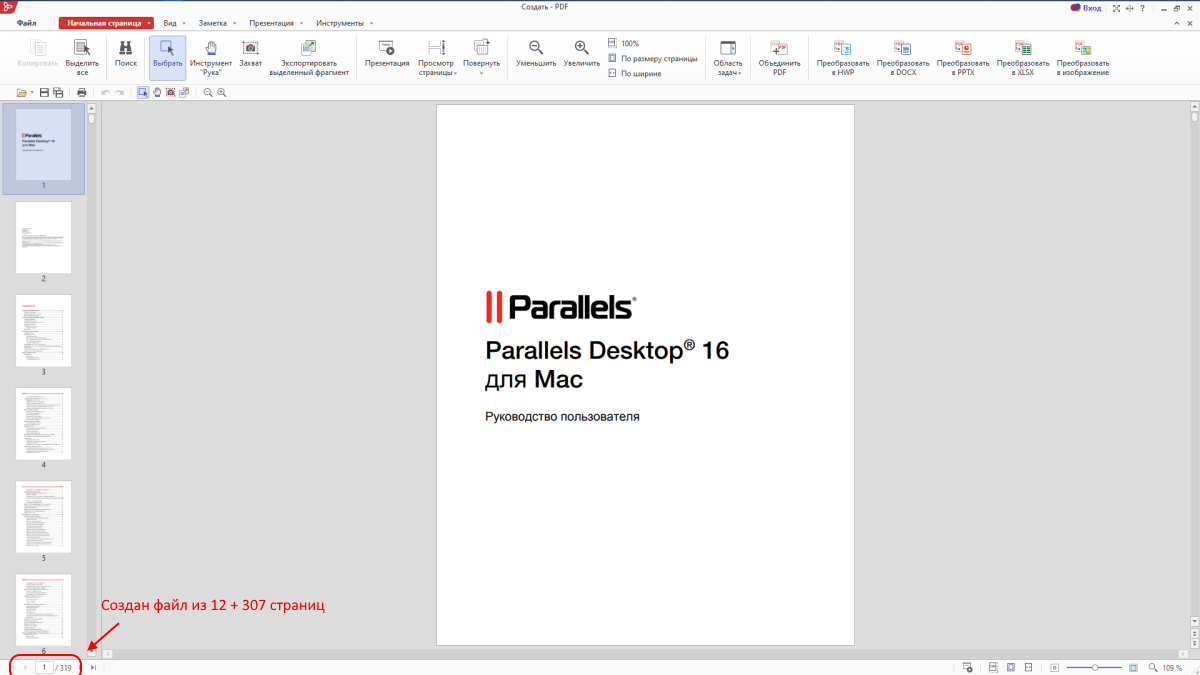The width and height of the screenshot is (1200, 675).
Task: Click Преобразовать в изображение
Action: click(1083, 57)
